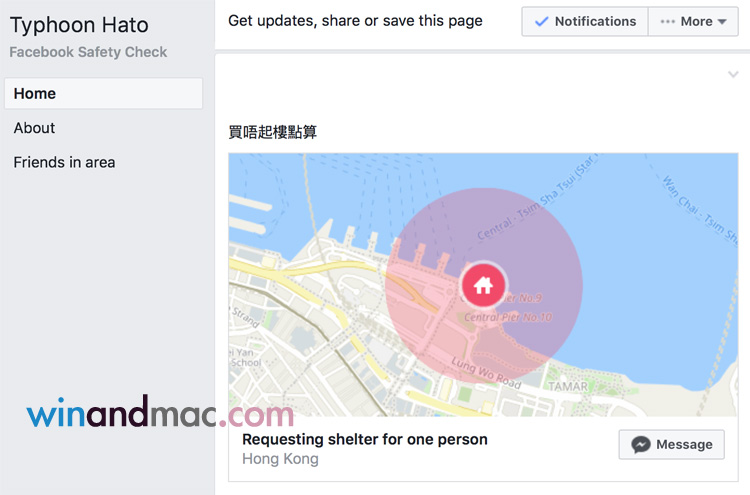
Task: Click the Central Pier No.10 map label
Action: pyautogui.click(x=510, y=318)
